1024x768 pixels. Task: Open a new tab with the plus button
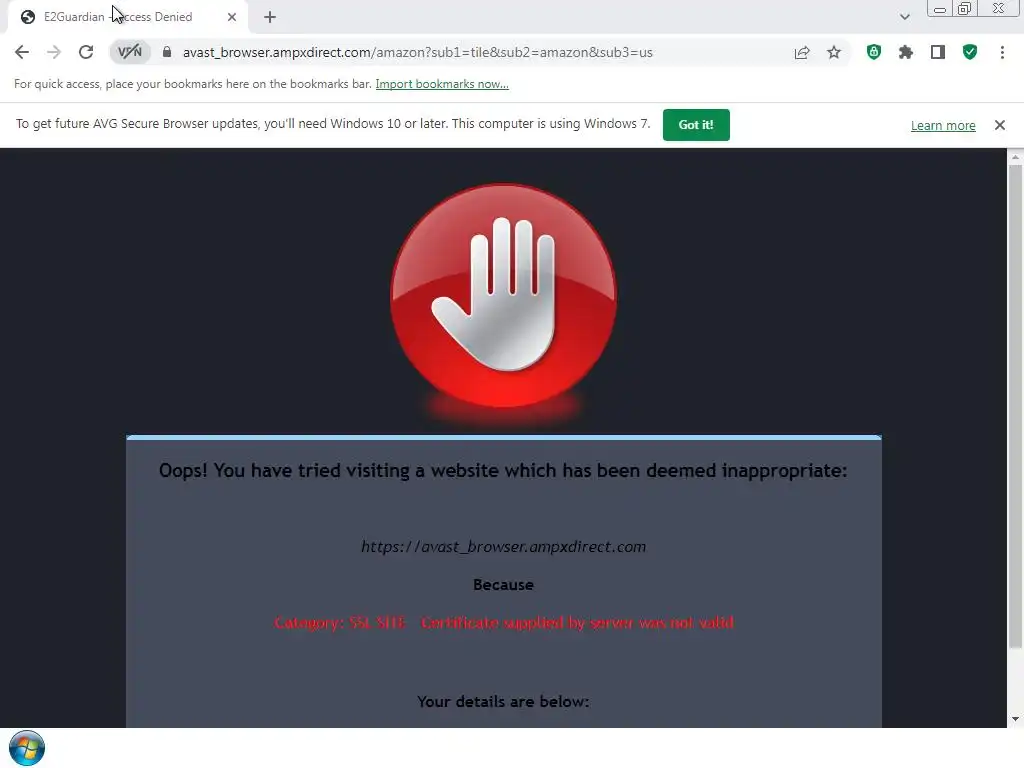coord(270,17)
